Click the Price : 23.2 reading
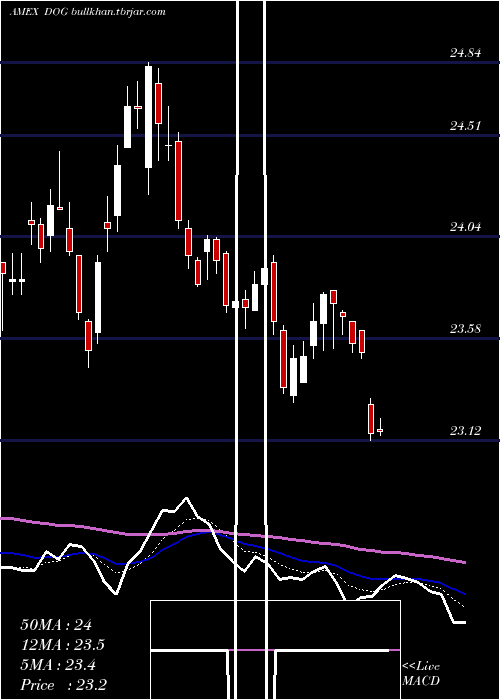This screenshot has width=500, height=700. [63, 685]
